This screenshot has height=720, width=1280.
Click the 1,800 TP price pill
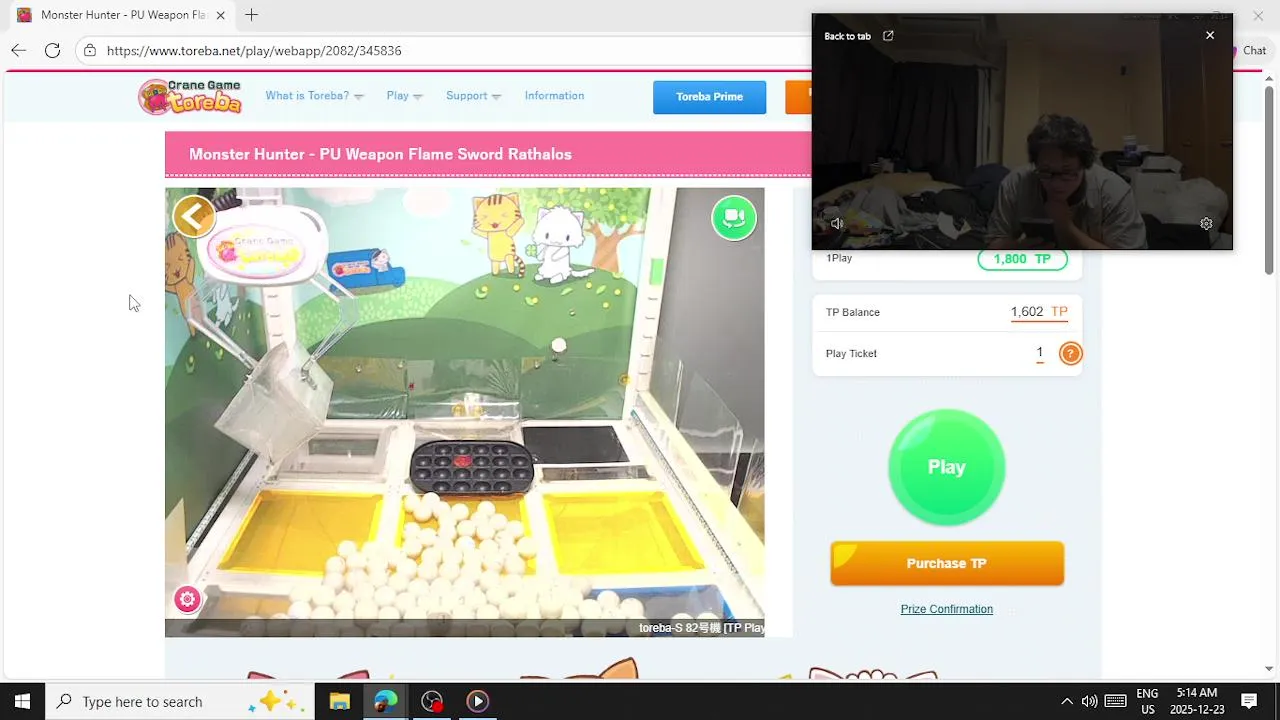(1022, 259)
